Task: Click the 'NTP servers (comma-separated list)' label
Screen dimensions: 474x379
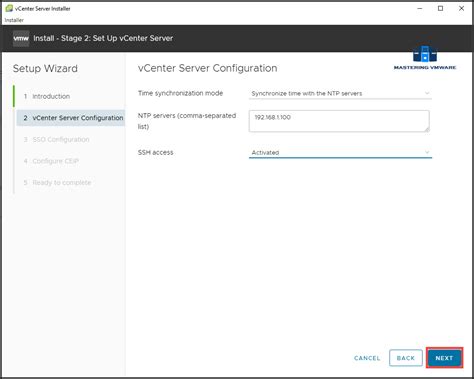Action: click(x=187, y=121)
